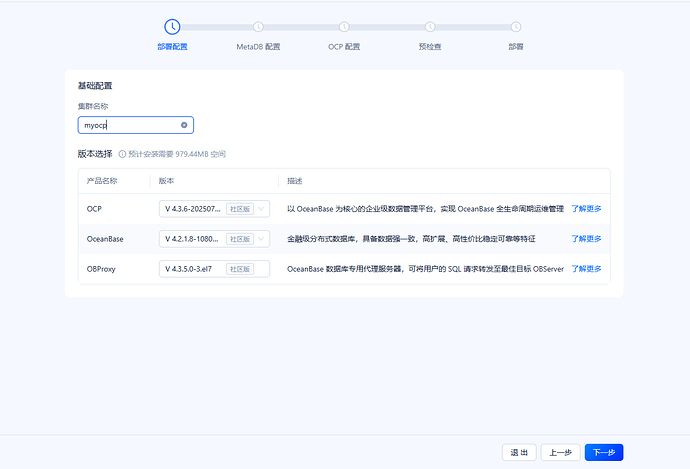Click the 预检查 step label
Screen dimensions: 690x469
click(x=430, y=47)
